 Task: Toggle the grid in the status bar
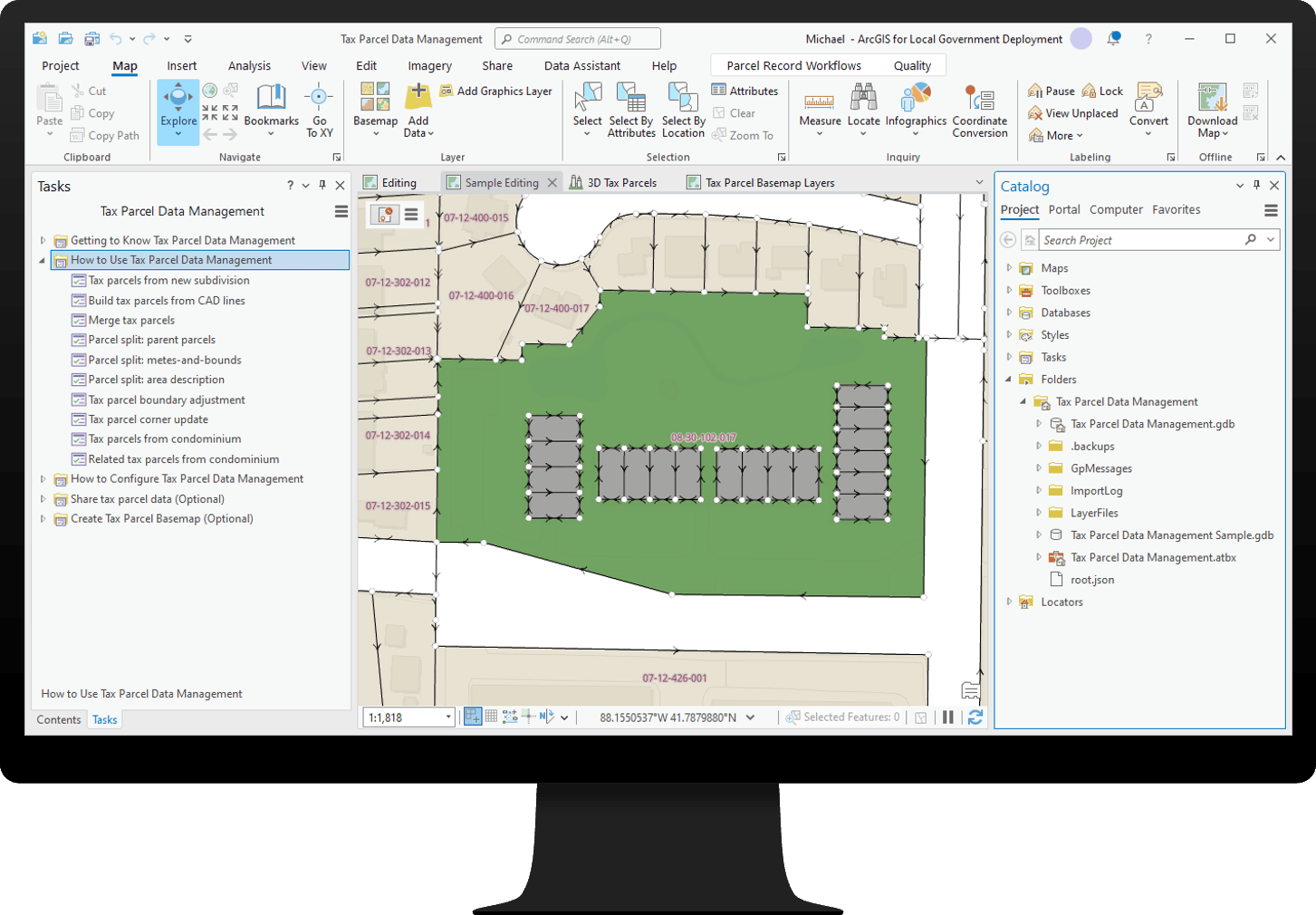[x=491, y=717]
